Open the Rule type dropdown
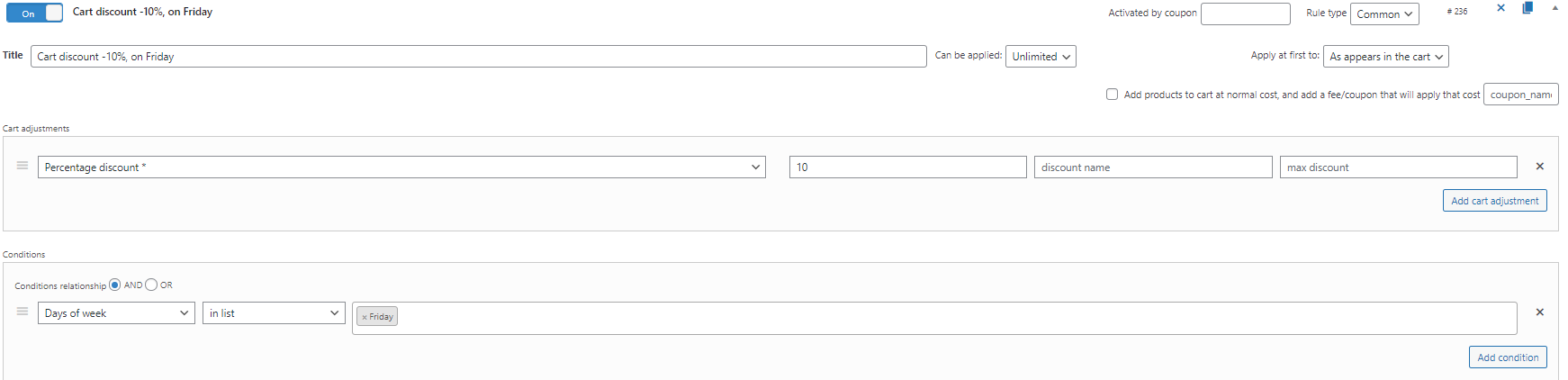Viewport: 1568px width, 380px height. click(1384, 14)
